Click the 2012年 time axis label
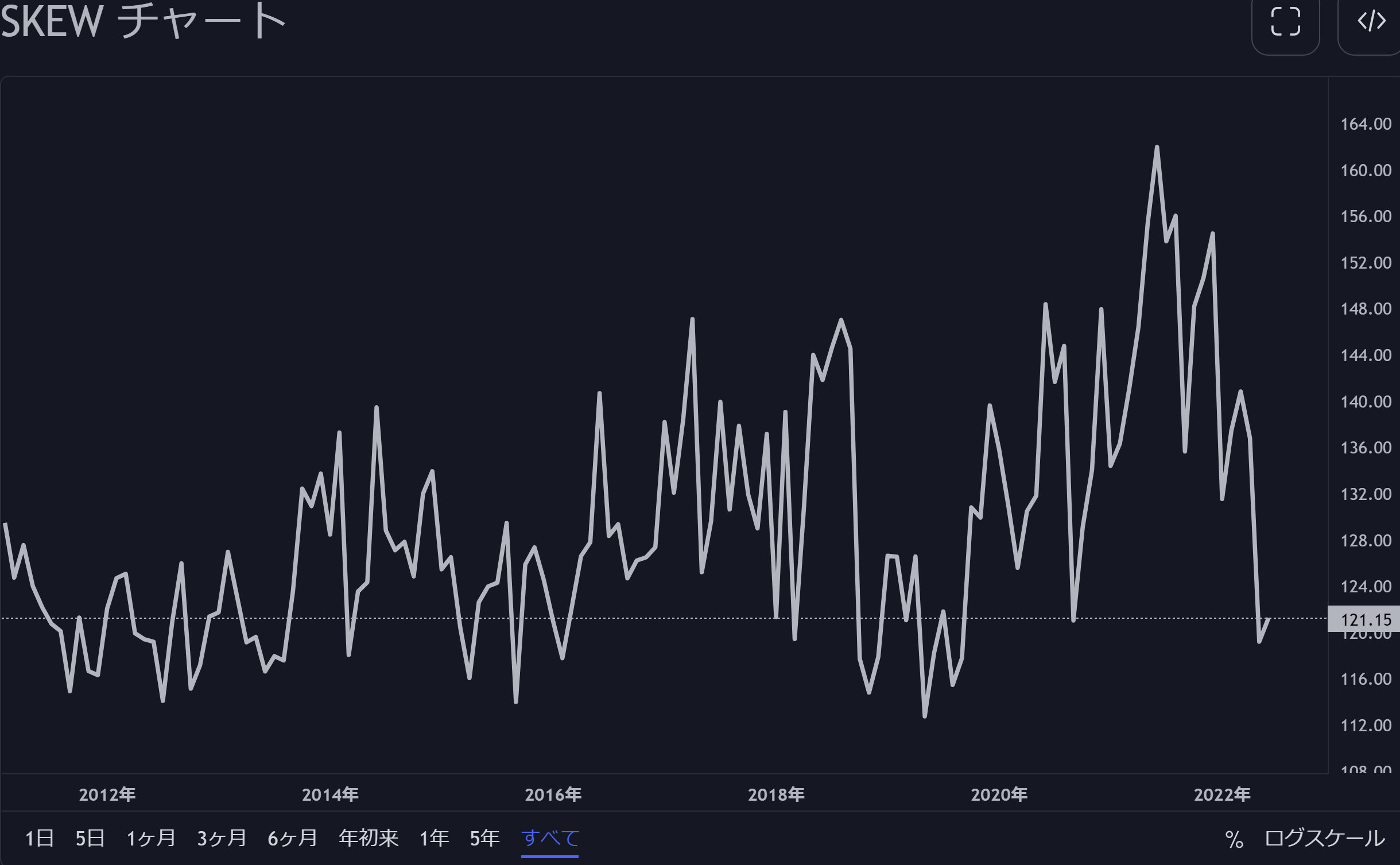The image size is (1400, 865). (107, 794)
